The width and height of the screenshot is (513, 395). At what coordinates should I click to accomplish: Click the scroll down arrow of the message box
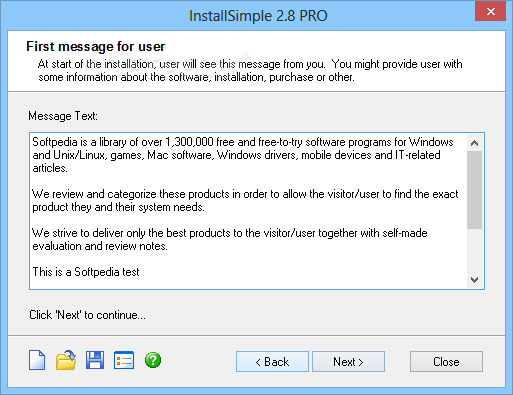click(x=474, y=280)
